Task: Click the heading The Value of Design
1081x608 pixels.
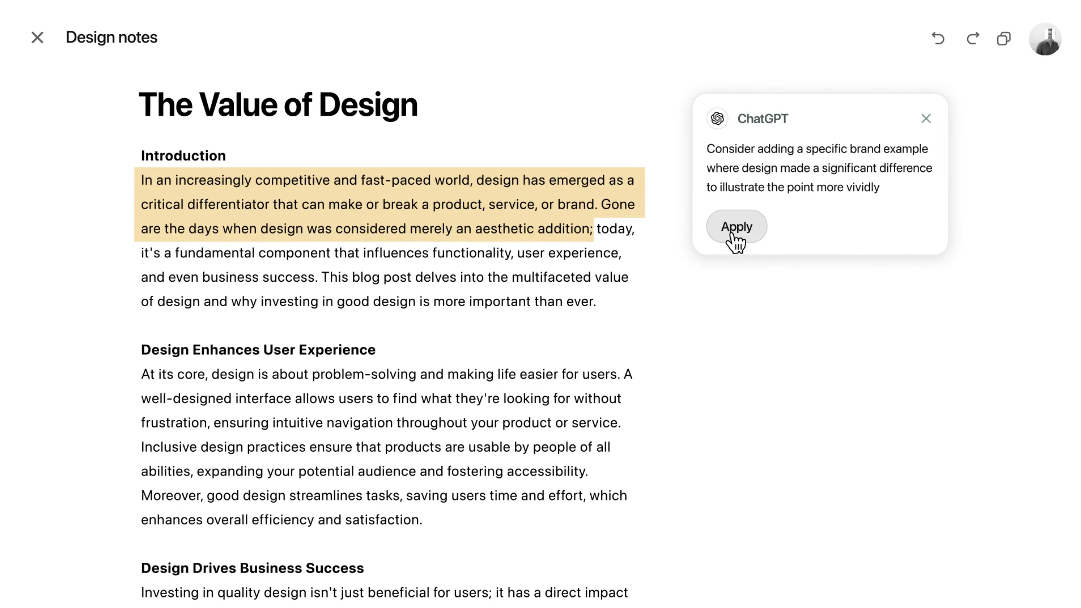Action: point(279,105)
